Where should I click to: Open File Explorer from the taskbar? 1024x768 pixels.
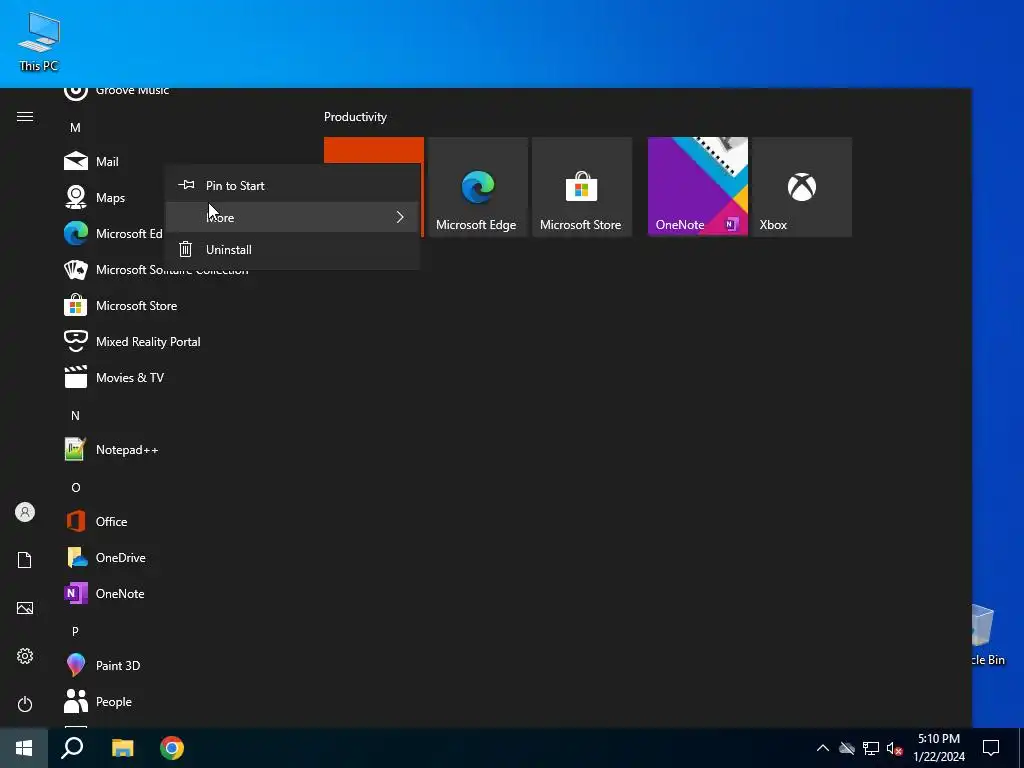[x=122, y=748]
